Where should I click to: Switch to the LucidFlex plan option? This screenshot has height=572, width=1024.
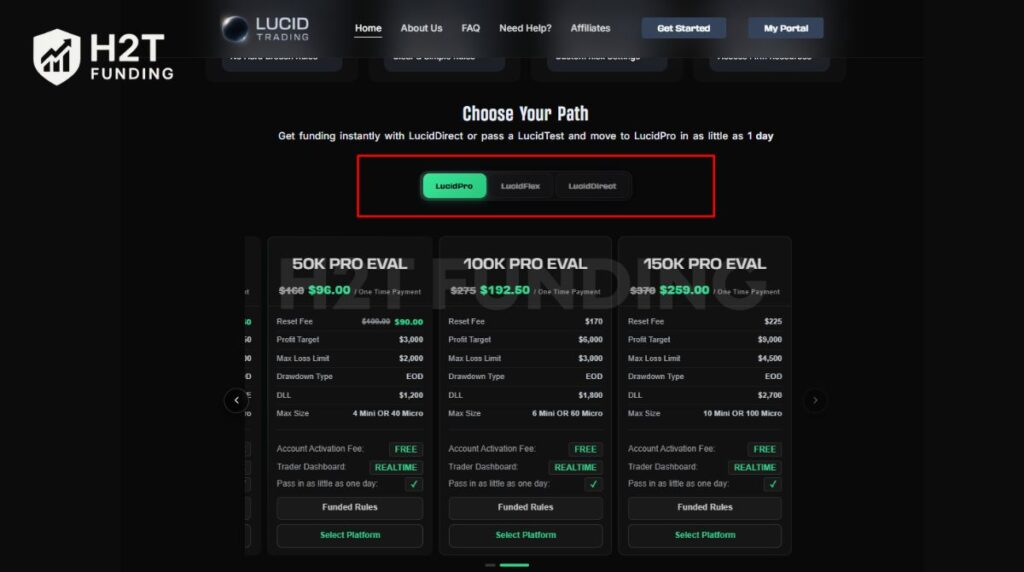[x=520, y=186]
